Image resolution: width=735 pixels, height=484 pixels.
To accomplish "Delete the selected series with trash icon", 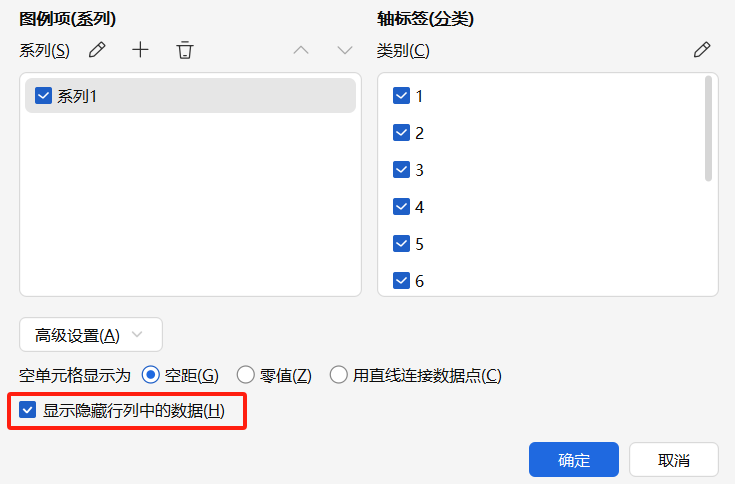I will 184,50.
